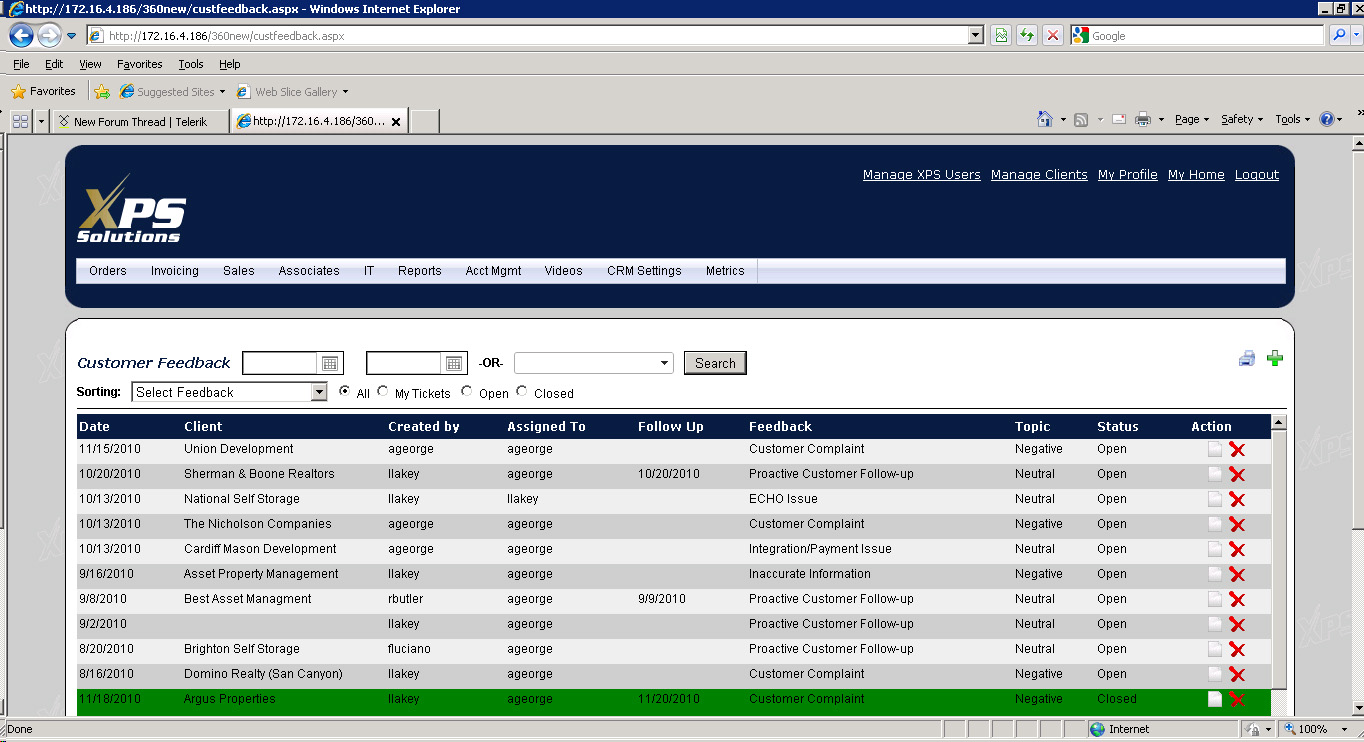Click the Refresh page icon

1027,36
